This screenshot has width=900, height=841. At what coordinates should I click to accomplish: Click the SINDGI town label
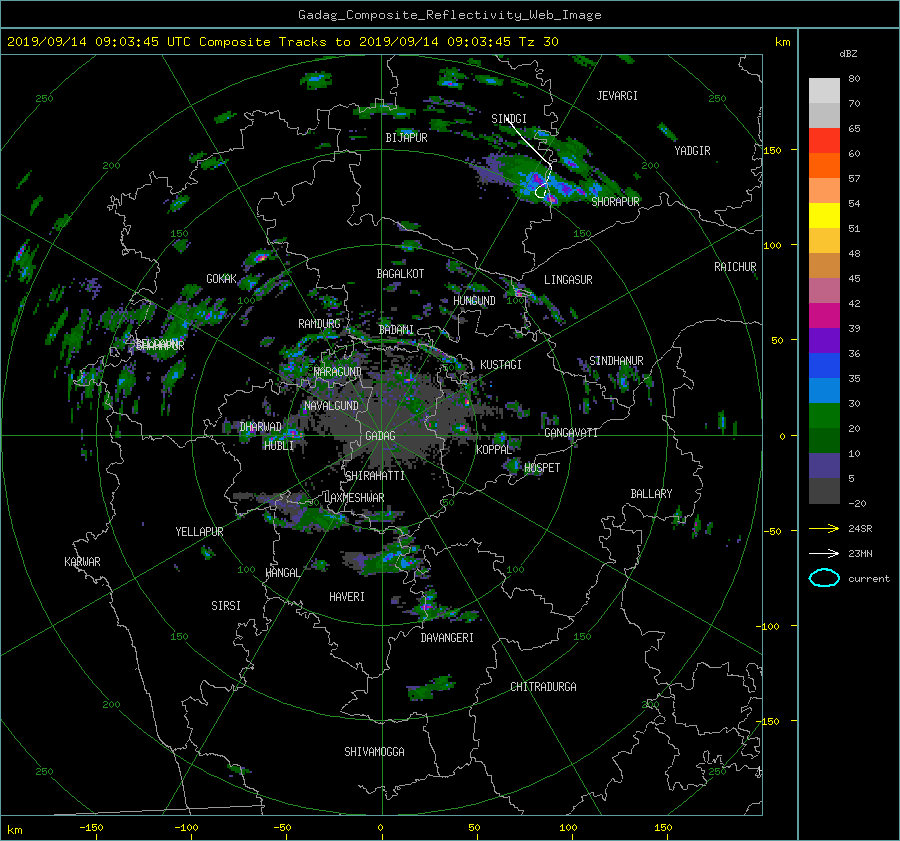point(509,119)
